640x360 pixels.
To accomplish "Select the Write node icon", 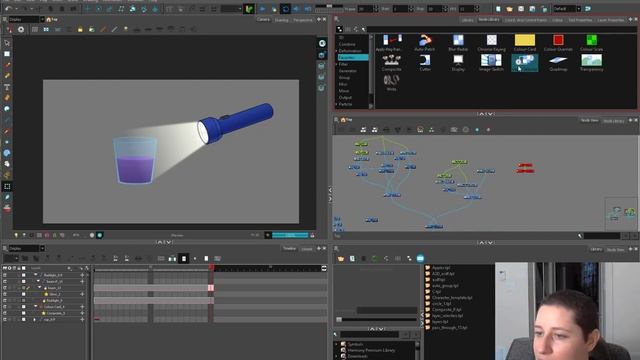I will (x=391, y=80).
